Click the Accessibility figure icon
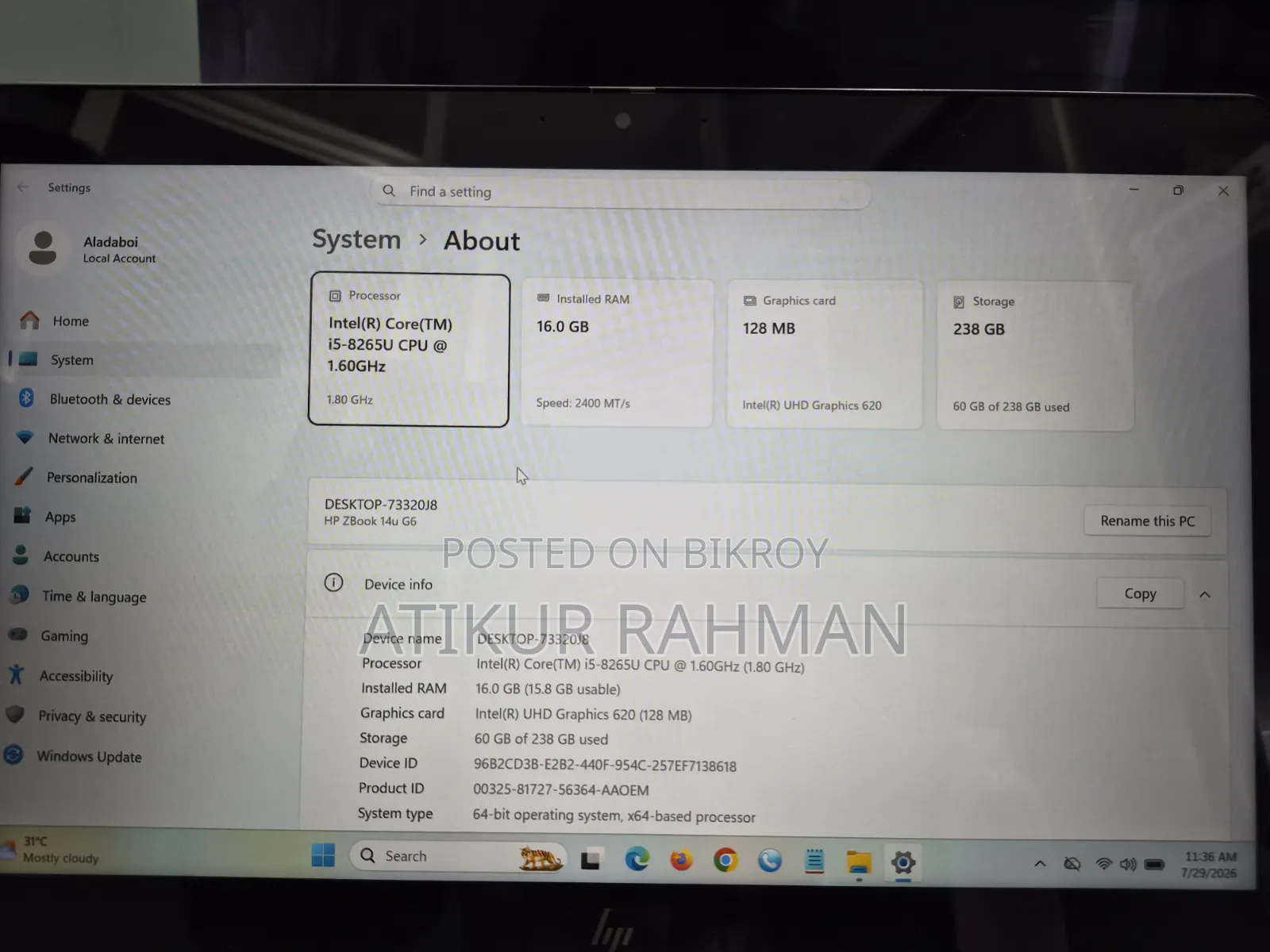1270x952 pixels. point(16,674)
